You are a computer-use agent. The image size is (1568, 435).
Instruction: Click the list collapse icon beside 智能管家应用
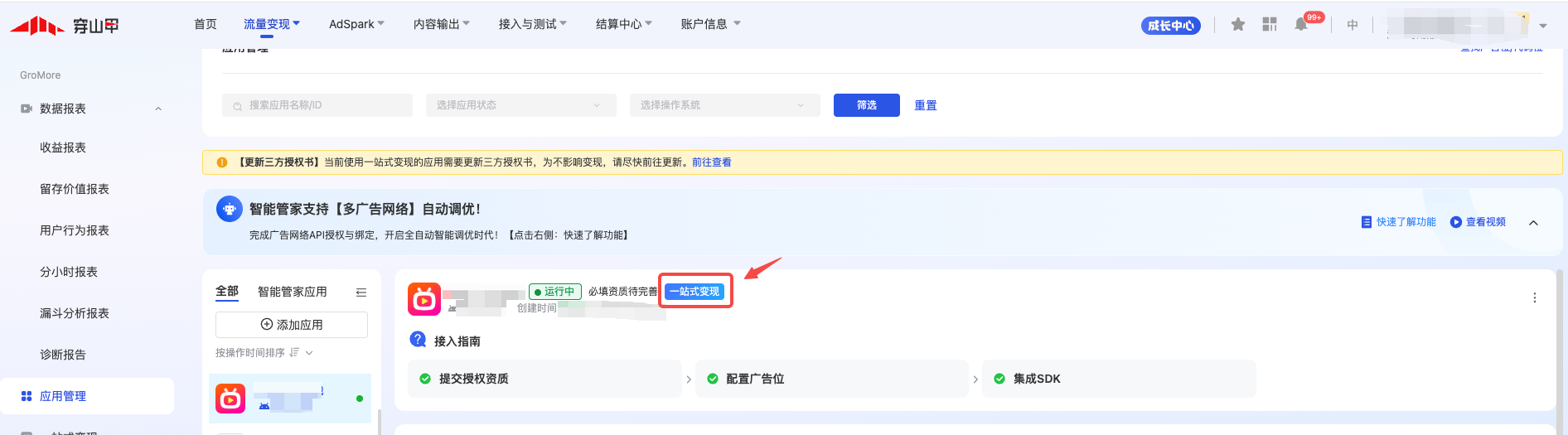pos(361,292)
